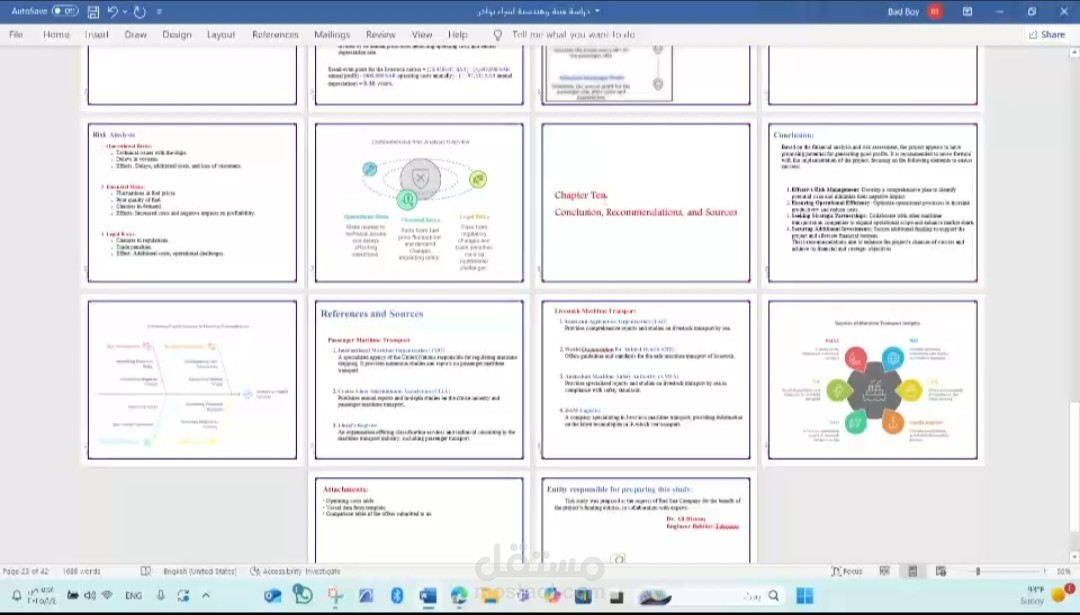The width and height of the screenshot is (1080, 615).
Task: Switch to the Mailings tab
Action: pos(332,34)
